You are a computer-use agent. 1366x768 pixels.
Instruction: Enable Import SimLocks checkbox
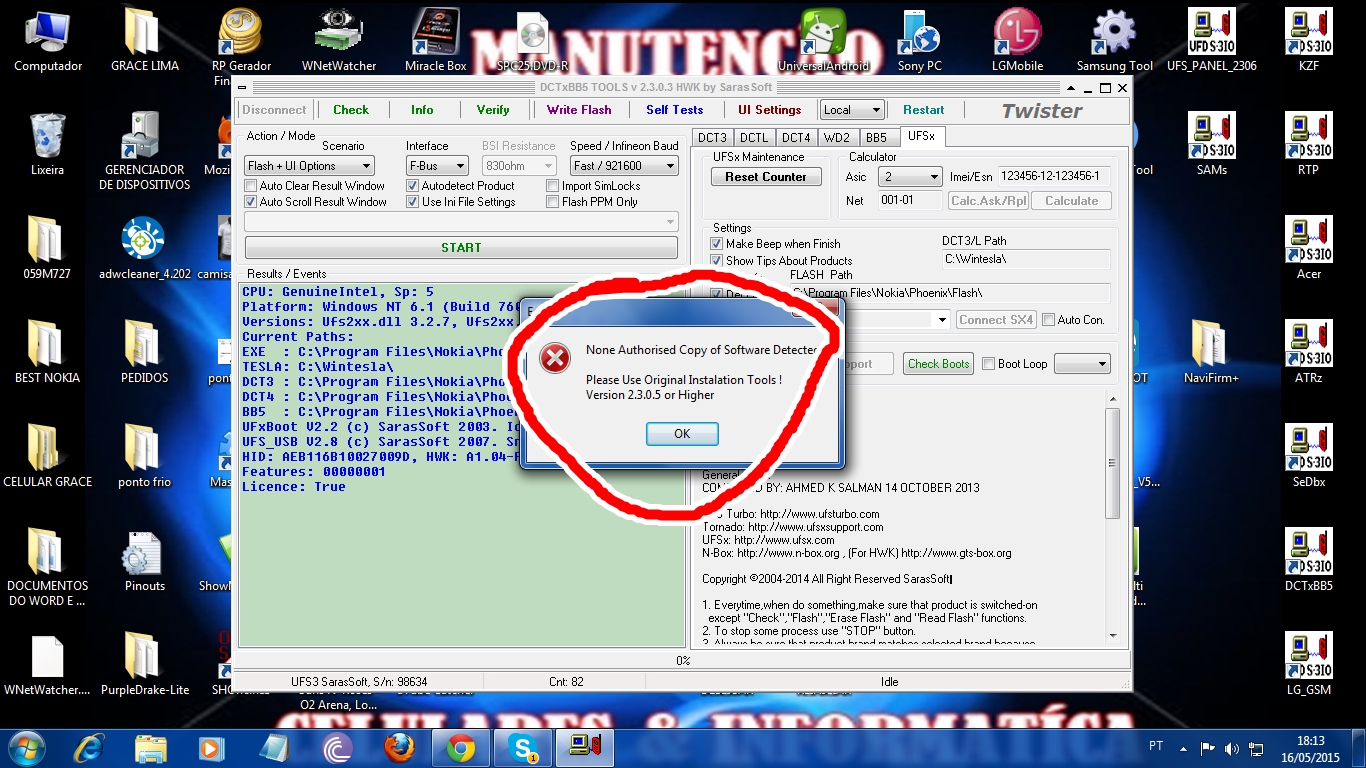[x=553, y=186]
